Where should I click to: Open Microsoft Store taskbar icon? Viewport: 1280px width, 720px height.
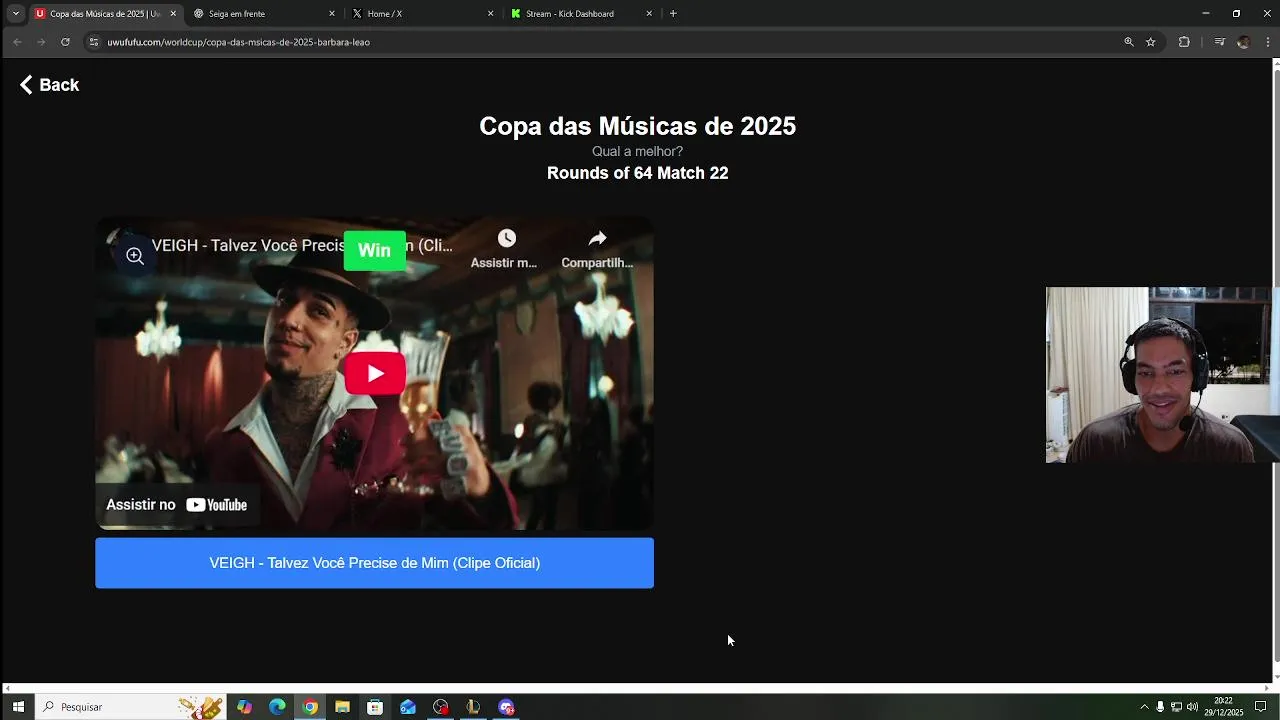pos(375,707)
